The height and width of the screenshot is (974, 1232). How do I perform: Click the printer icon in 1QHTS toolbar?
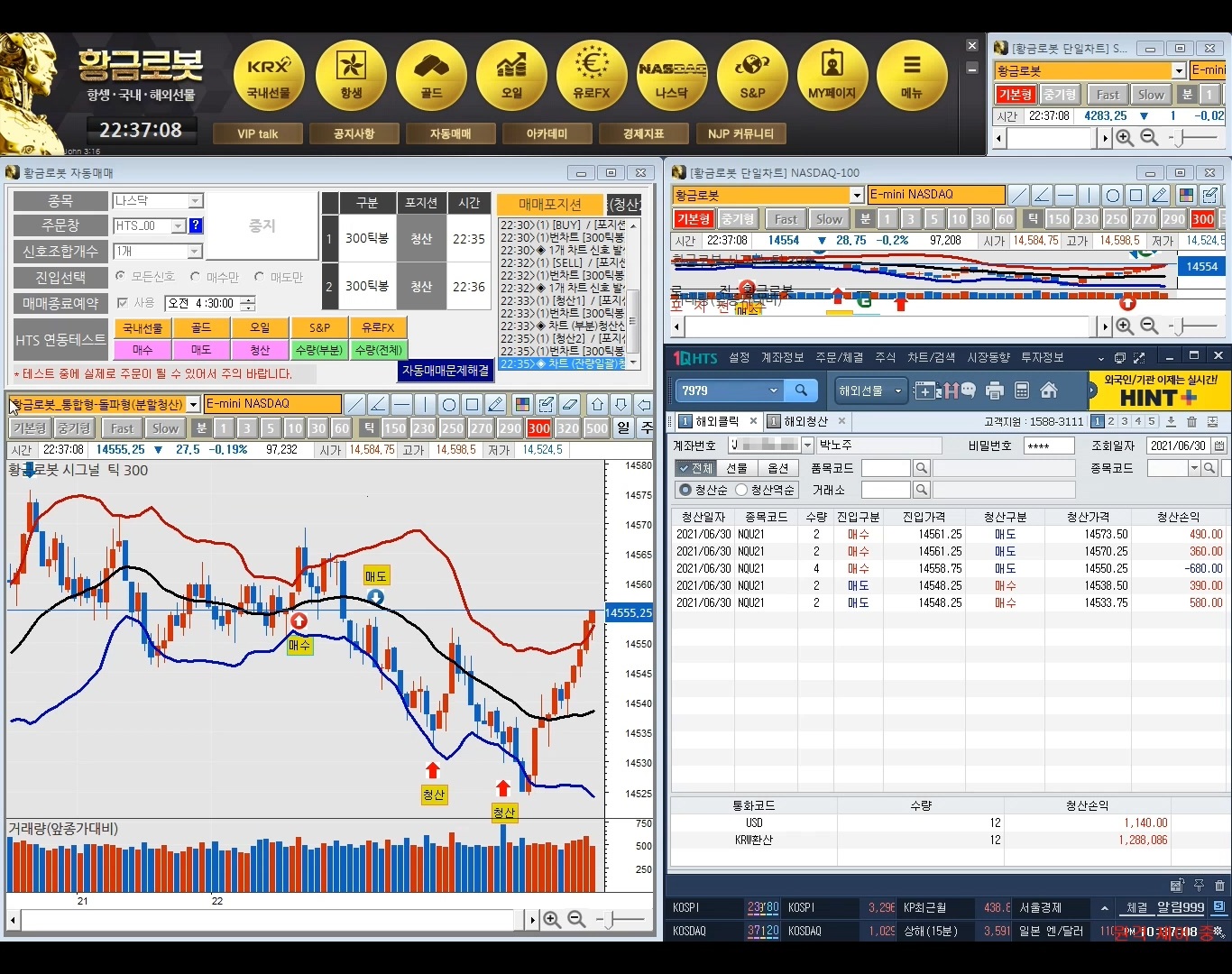(995, 391)
